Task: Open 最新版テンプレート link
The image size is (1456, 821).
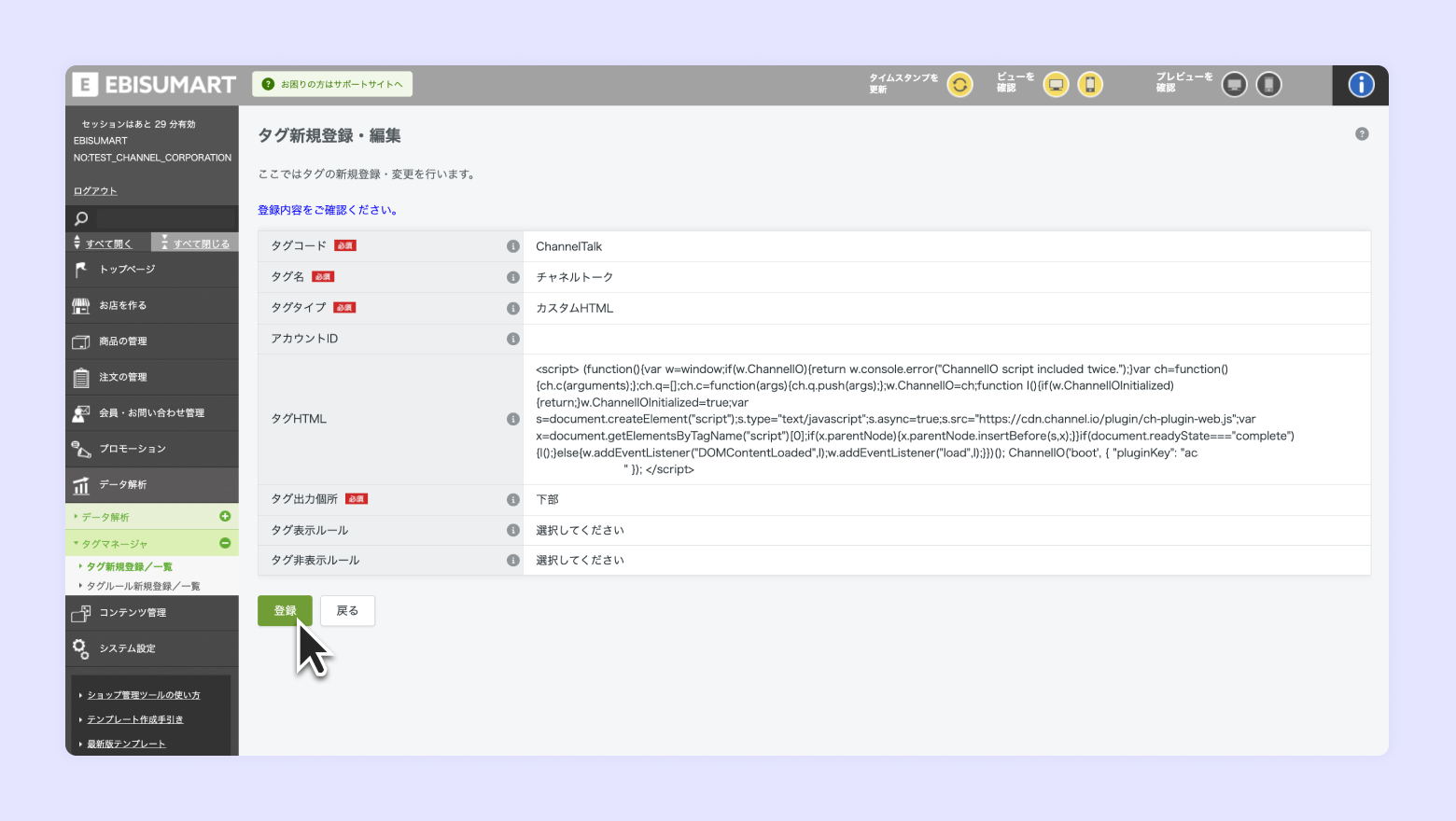Action: click(x=126, y=744)
